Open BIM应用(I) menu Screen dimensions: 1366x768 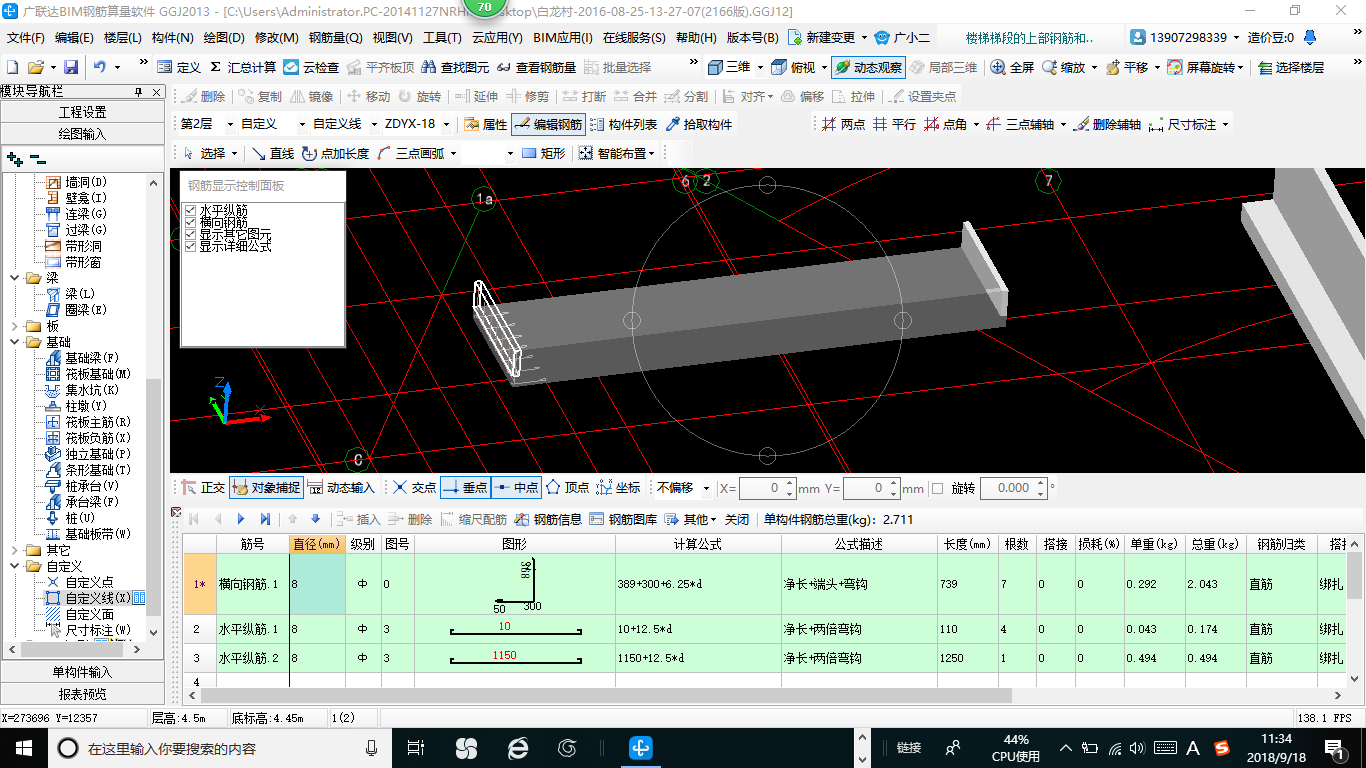click(563, 38)
